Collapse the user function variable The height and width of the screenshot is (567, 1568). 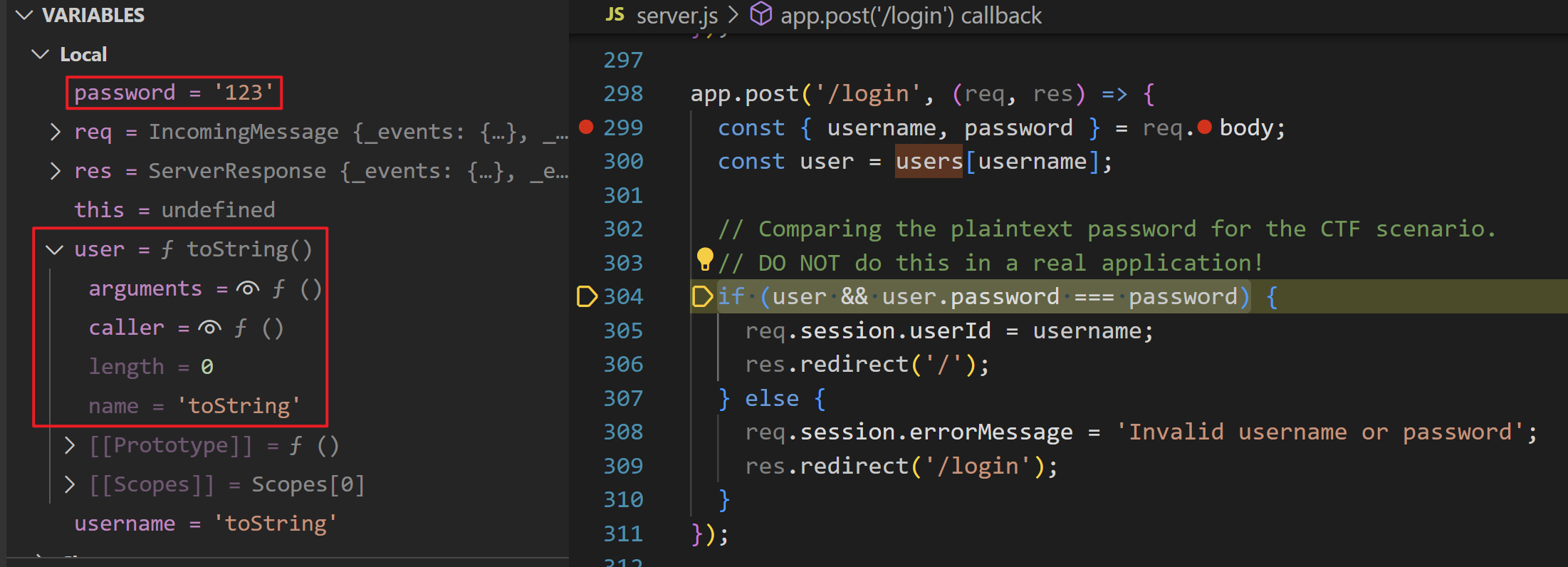click(x=54, y=249)
